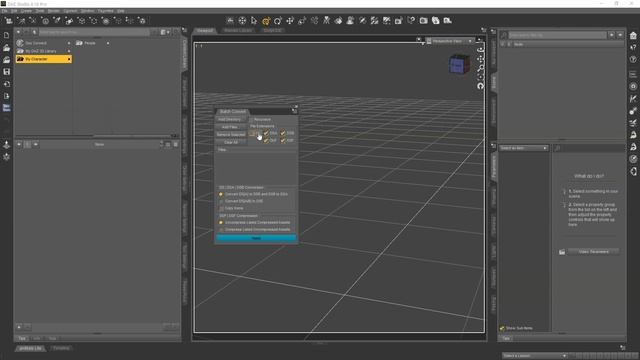Toggle the Recursive checkbox
Screen dimensions: 640x360
pyautogui.click(x=251, y=120)
